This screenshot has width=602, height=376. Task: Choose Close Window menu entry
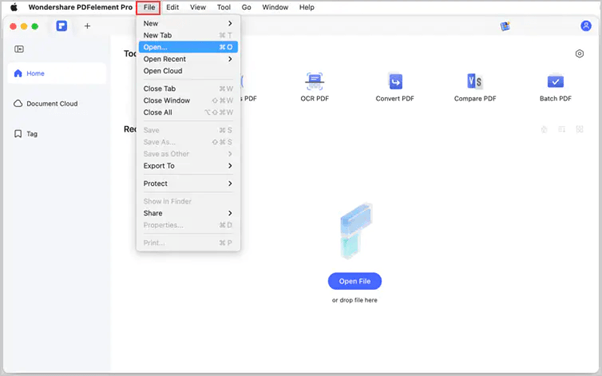188,101
